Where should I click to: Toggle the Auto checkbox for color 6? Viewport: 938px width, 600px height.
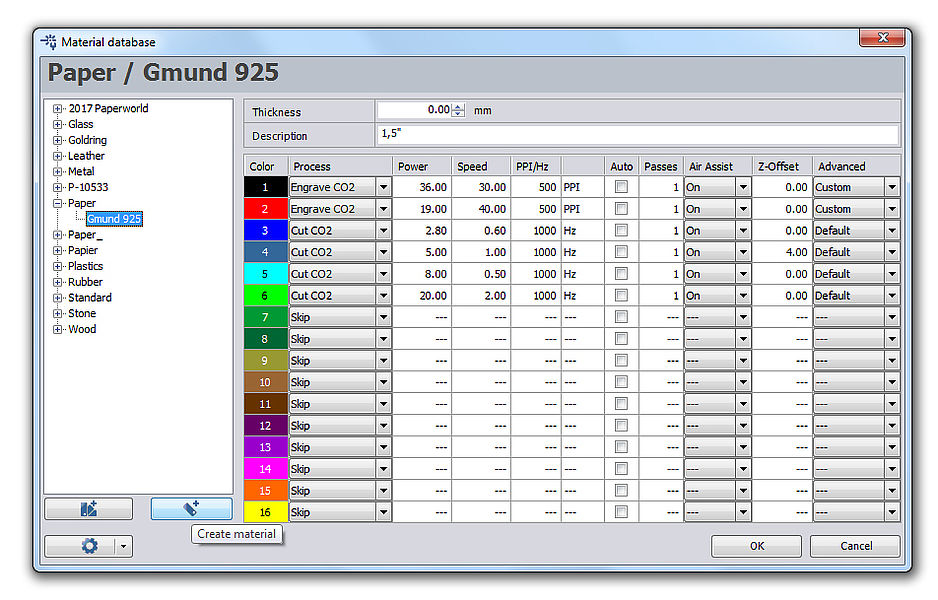(621, 295)
